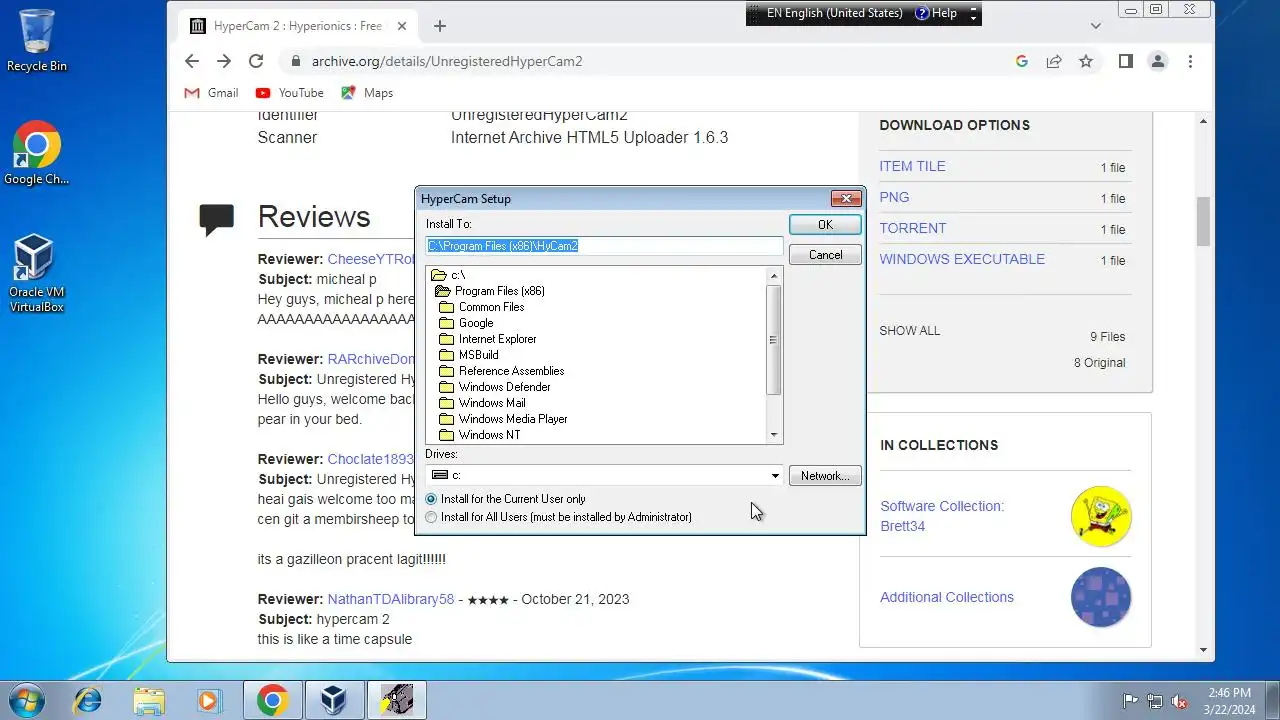This screenshot has height=720, width=1280.
Task: Click the Brett34 collection thumbnail
Action: click(1101, 517)
